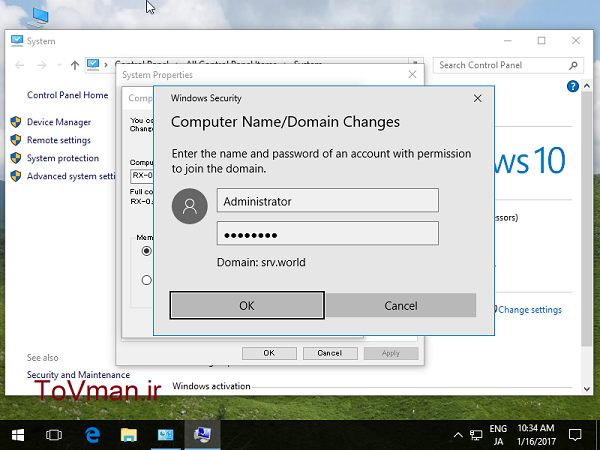The width and height of the screenshot is (600, 450).
Task: Open File Explorer from taskbar
Action: [x=129, y=435]
